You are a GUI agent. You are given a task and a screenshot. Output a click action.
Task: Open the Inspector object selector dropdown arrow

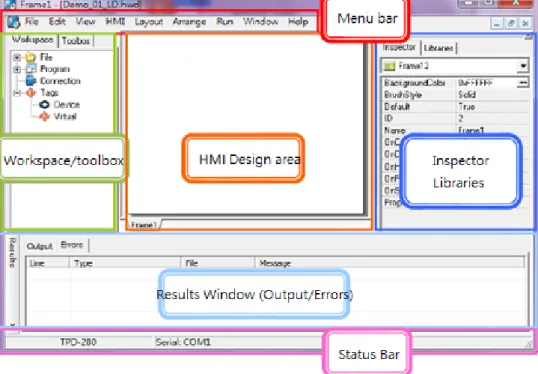click(x=523, y=66)
